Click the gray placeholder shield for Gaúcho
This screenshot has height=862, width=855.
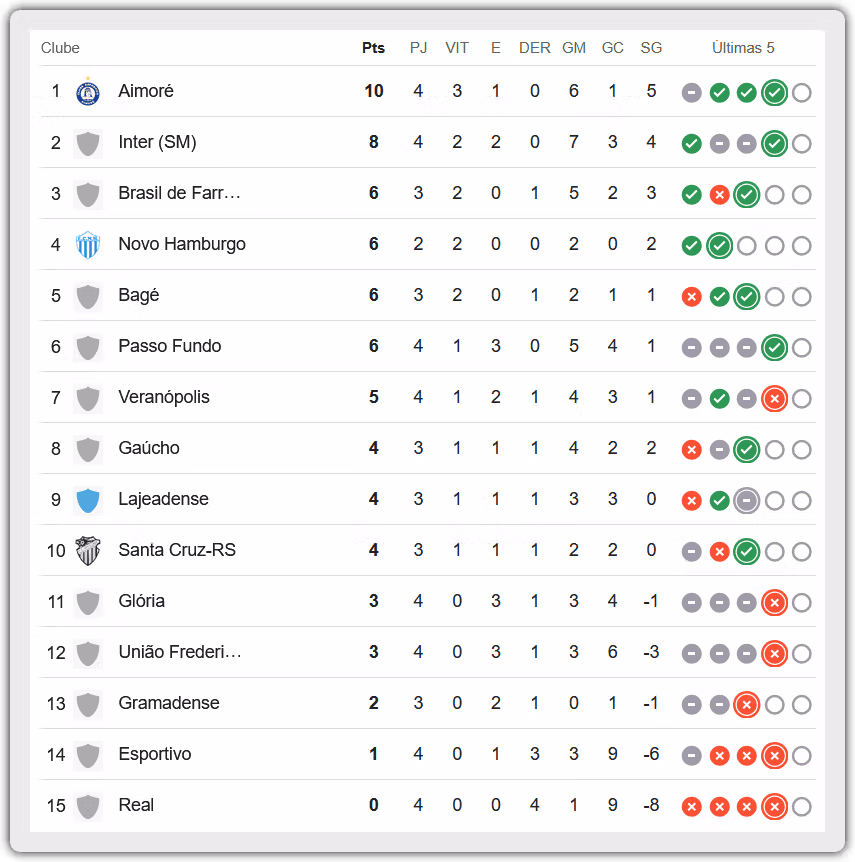point(88,449)
